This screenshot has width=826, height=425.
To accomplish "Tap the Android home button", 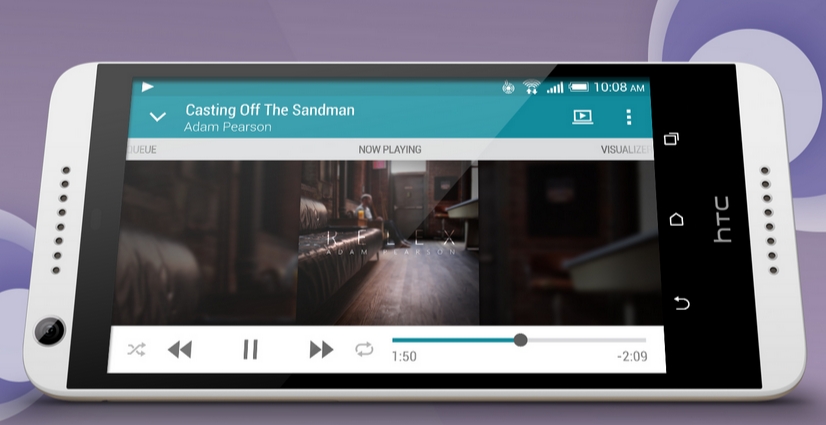I will [676, 219].
